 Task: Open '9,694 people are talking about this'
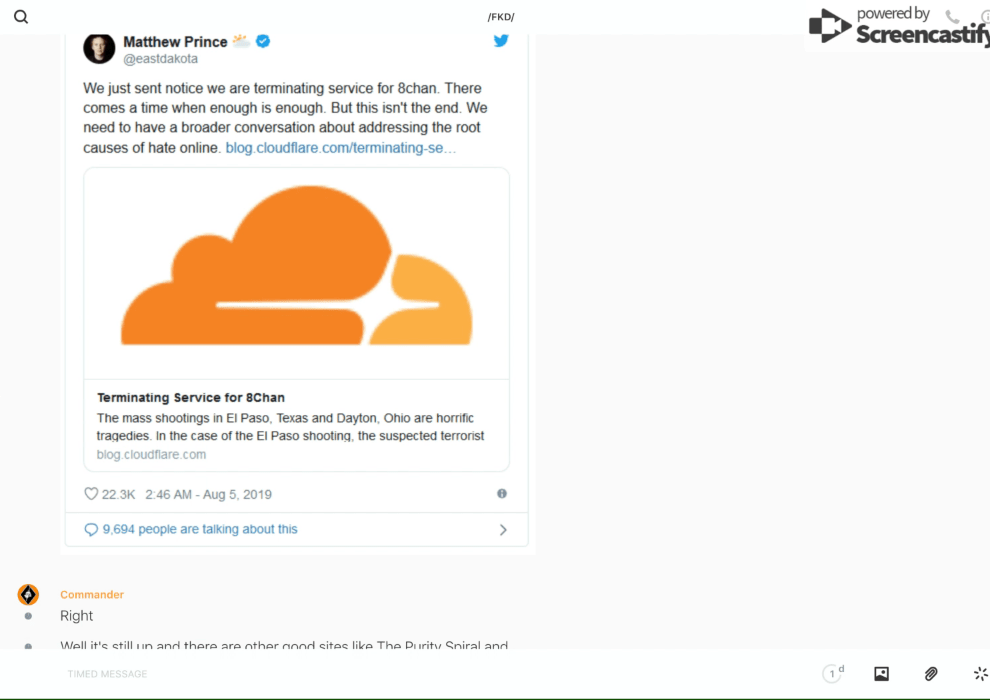[200, 529]
